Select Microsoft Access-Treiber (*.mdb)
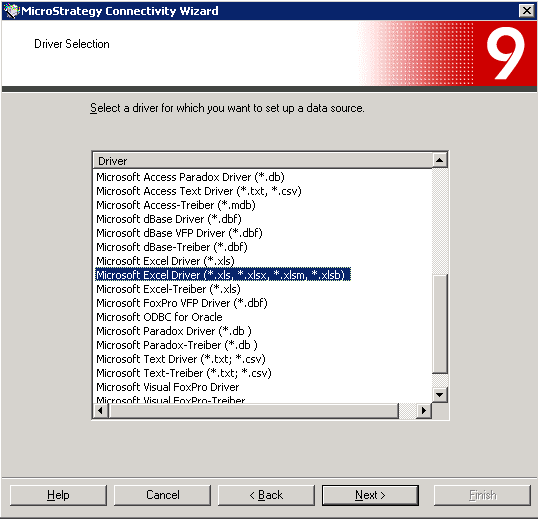 pyautogui.click(x=176, y=205)
